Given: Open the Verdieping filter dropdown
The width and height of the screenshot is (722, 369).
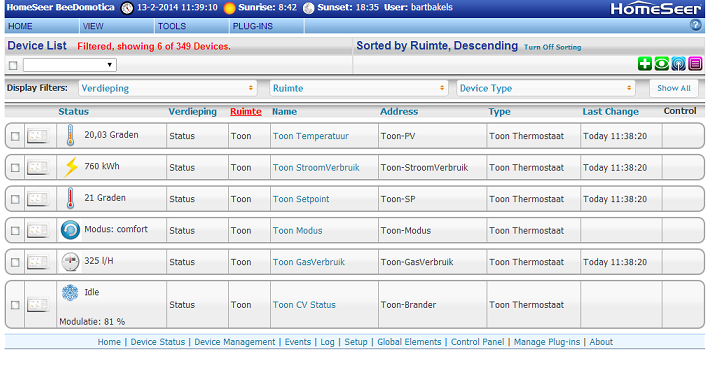Looking at the screenshot, I should 168,88.
